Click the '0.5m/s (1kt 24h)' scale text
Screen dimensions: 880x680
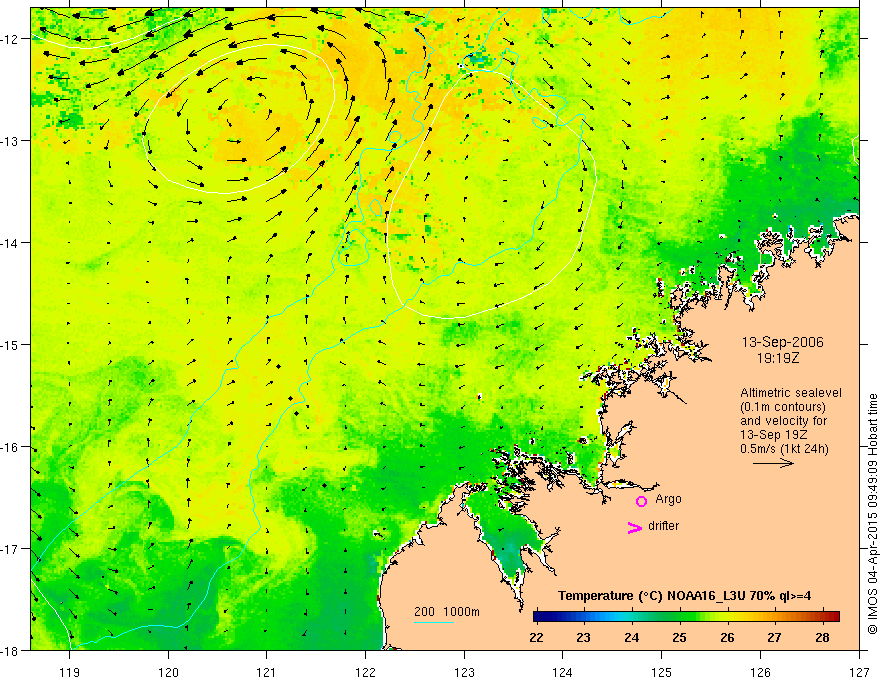784,449
